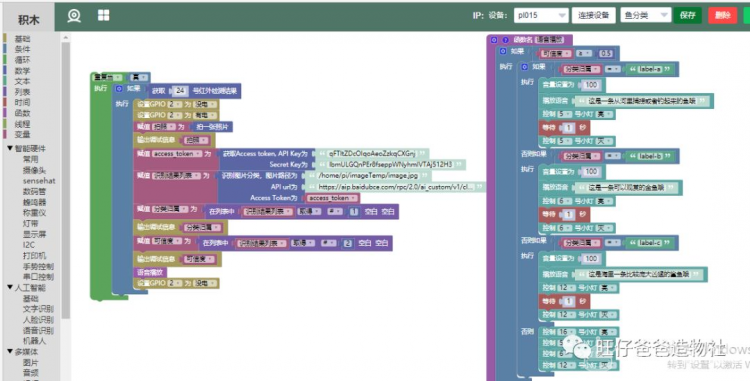750x381 pixels.
Task: Open the 灯带 subcategory
Action: (x=31, y=223)
